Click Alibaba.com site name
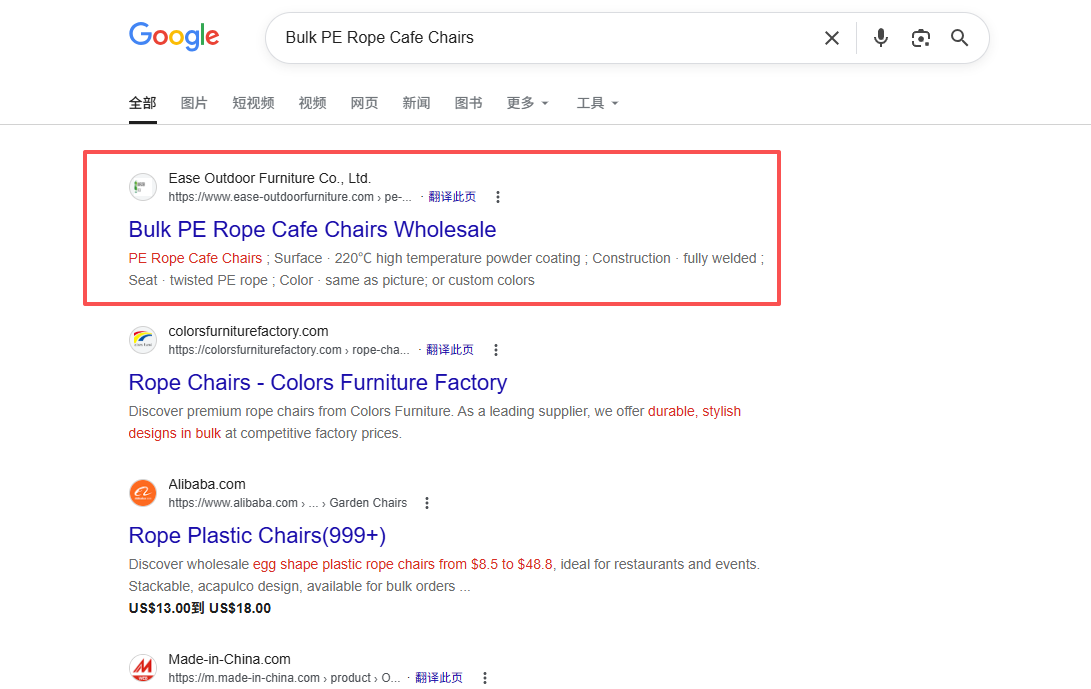1091x689 pixels. 207,484
